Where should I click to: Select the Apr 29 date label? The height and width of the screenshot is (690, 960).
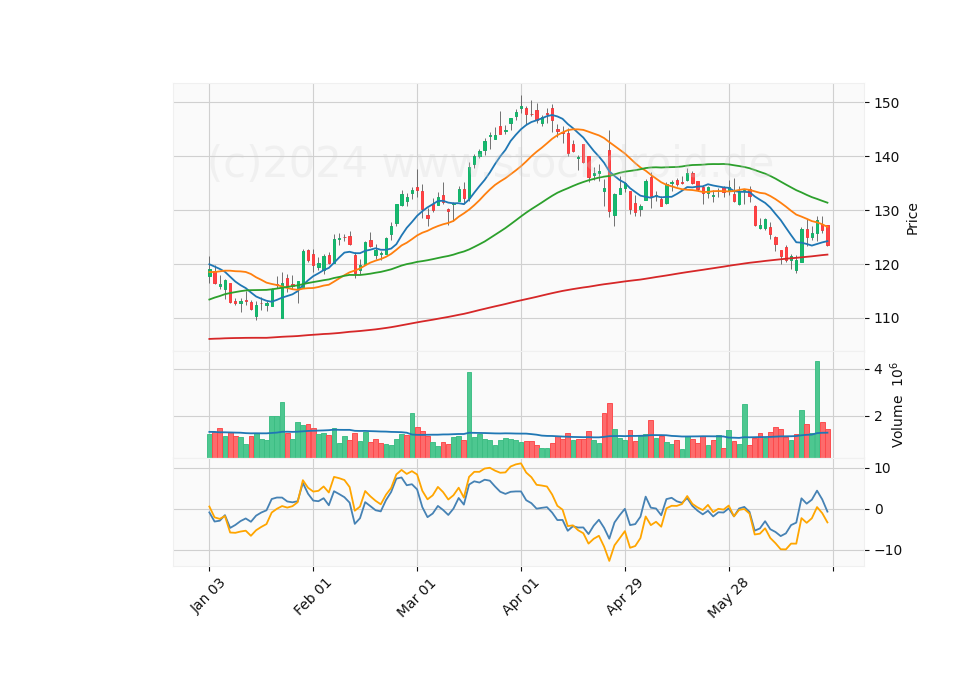624,596
